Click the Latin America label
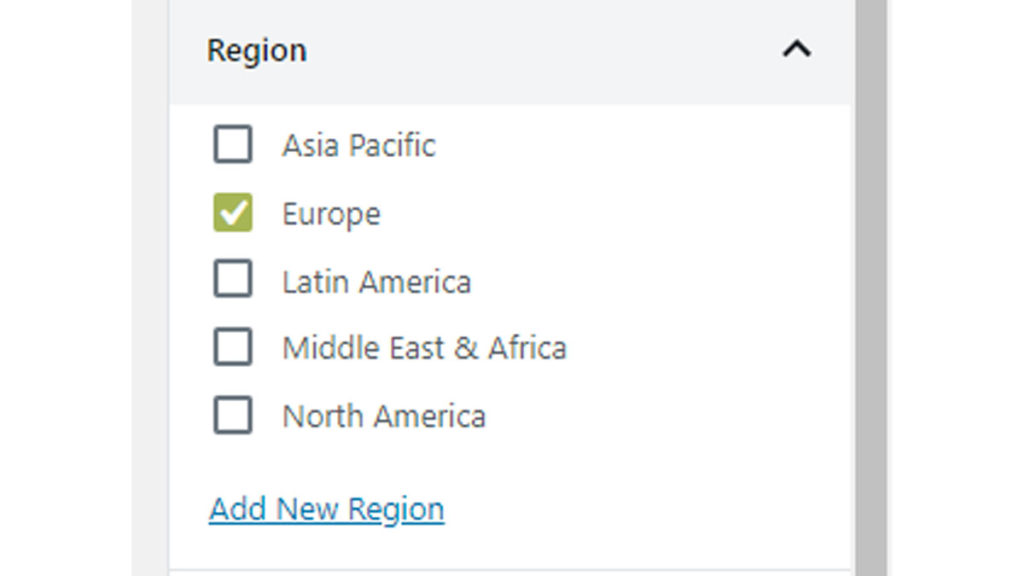 (x=376, y=282)
